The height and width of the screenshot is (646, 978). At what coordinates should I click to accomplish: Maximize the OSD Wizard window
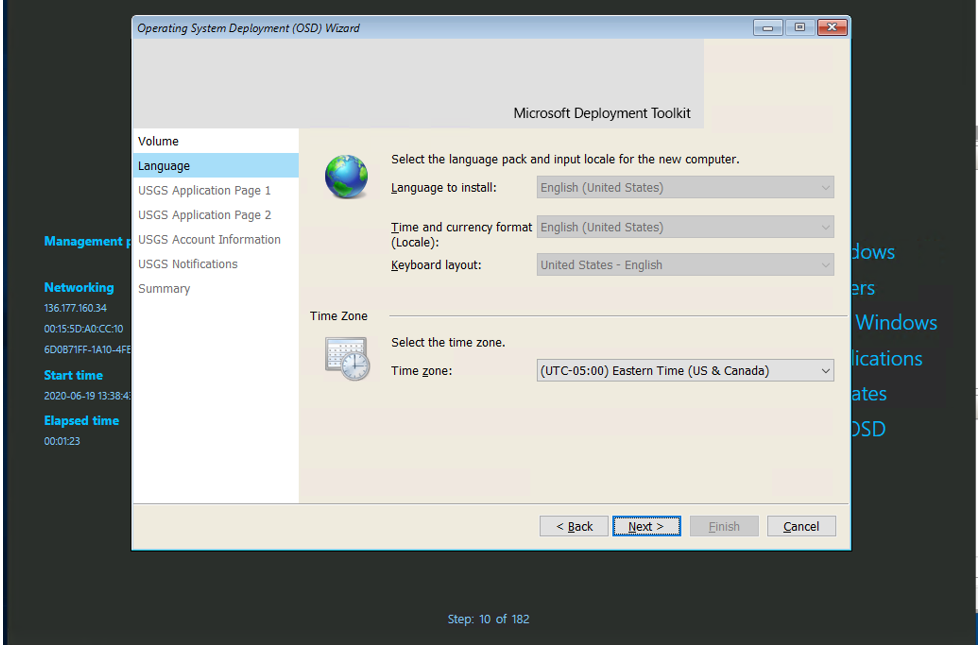800,27
